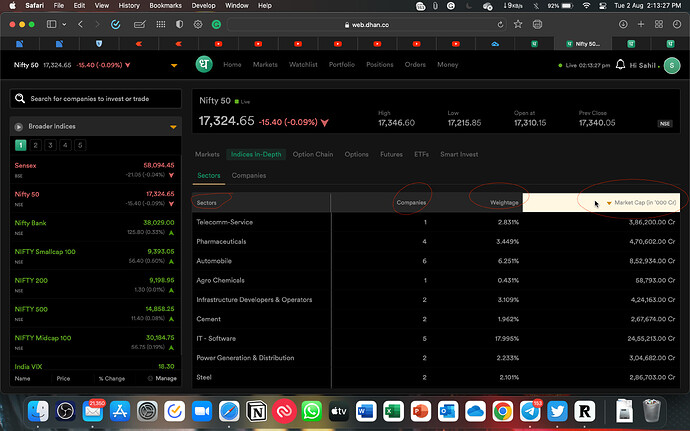Switch to the Smart Invest tab
Viewport: 690px width, 431px height.
pyautogui.click(x=459, y=154)
